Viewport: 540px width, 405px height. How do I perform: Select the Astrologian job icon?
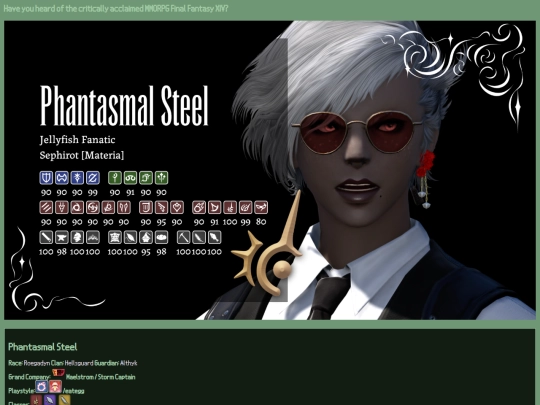[146, 178]
